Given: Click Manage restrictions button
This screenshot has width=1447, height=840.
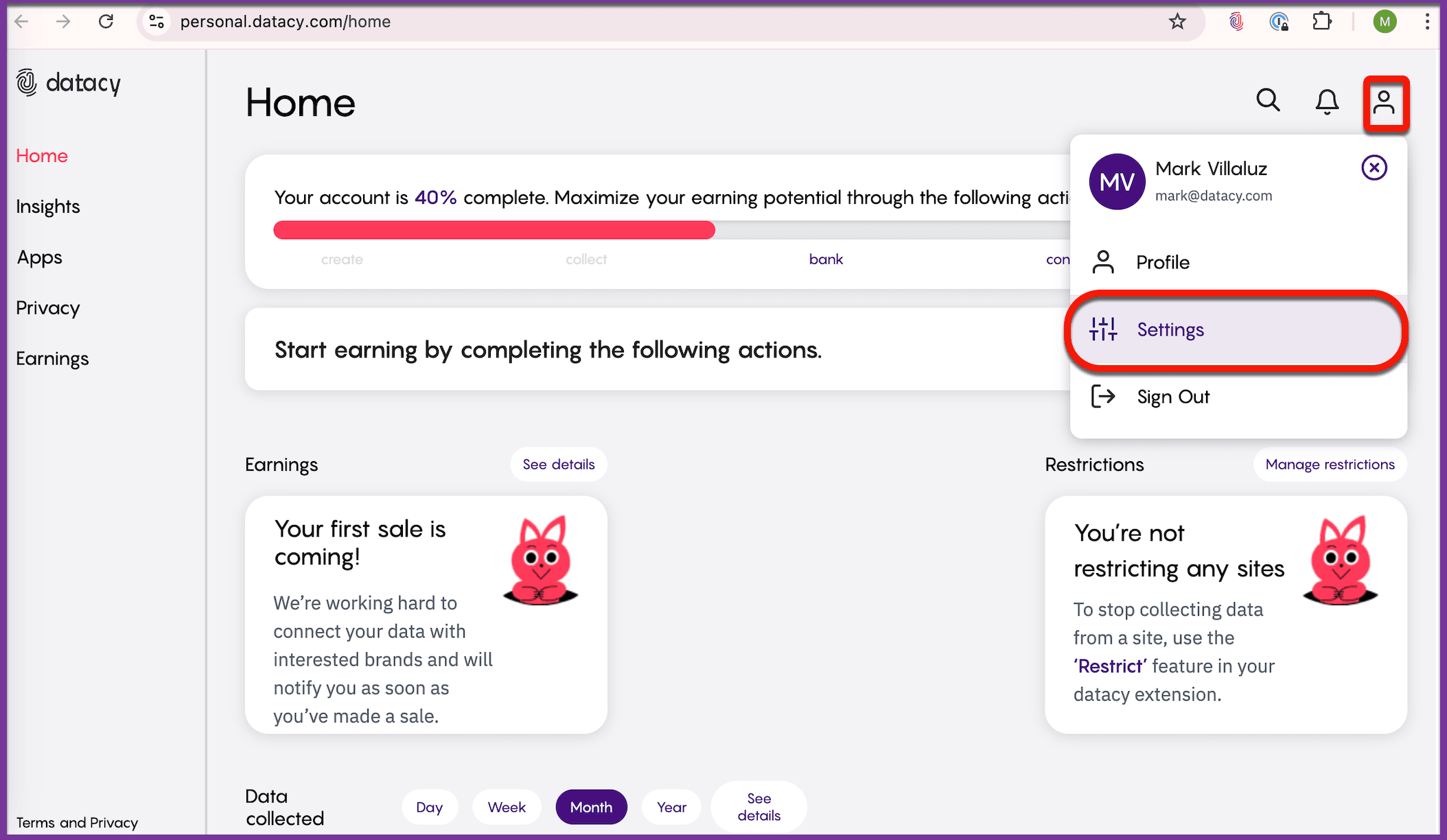Looking at the screenshot, I should pos(1330,465).
